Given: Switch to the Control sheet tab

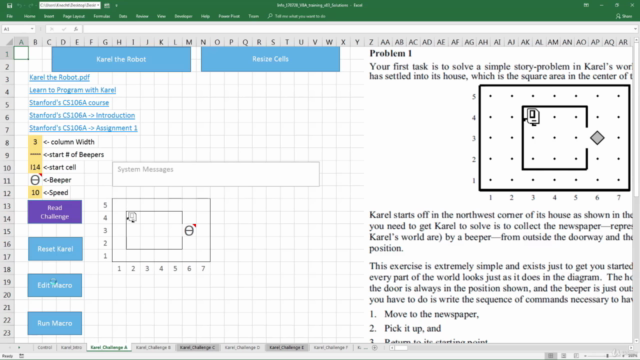Looking at the screenshot, I should point(44,347).
